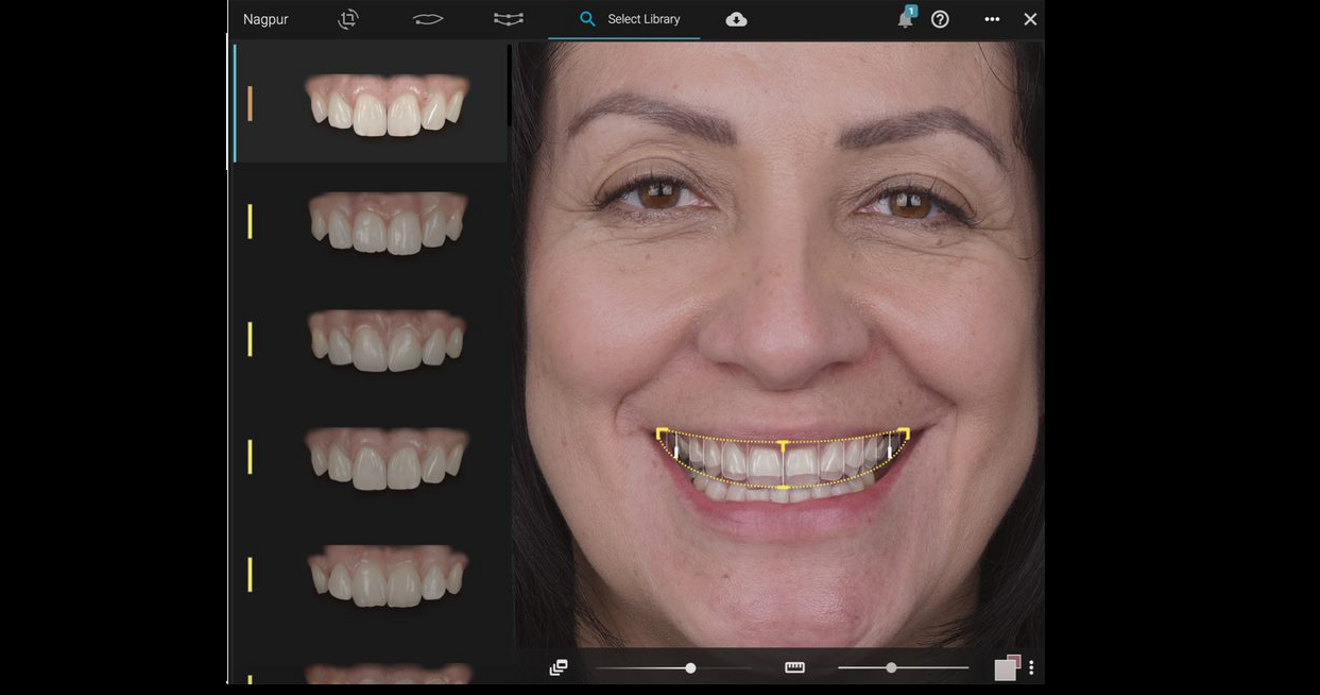1320x695 pixels.
Task: Open the three-dot overflow menu in the toolbar
Action: click(x=992, y=19)
